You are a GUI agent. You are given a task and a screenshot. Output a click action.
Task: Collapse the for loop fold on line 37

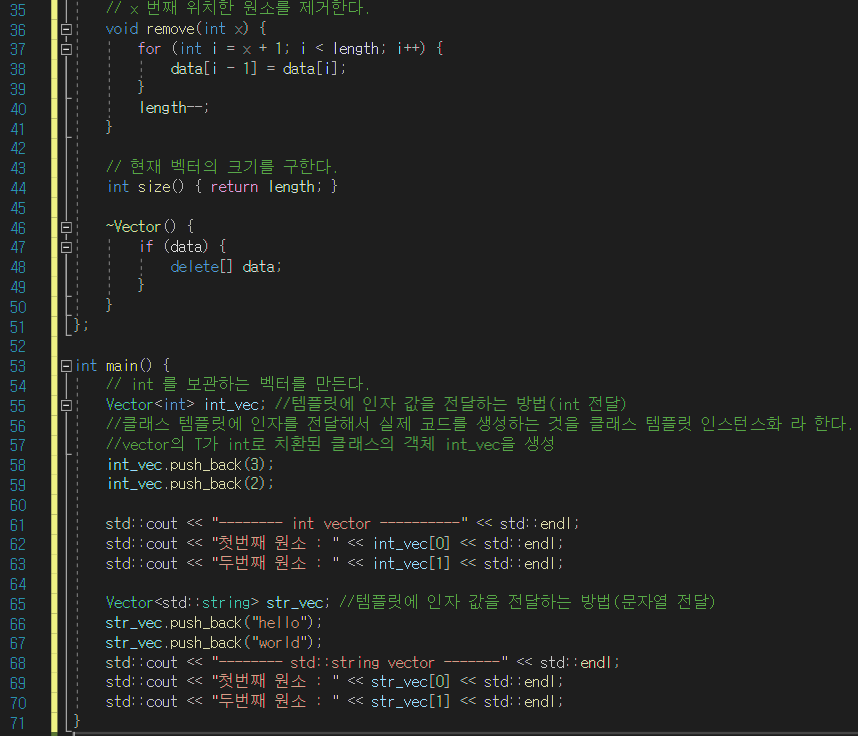pos(66,49)
